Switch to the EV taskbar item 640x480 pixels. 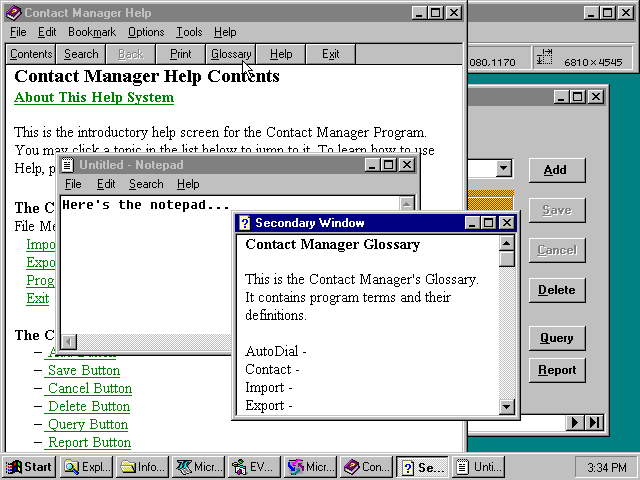coord(254,467)
